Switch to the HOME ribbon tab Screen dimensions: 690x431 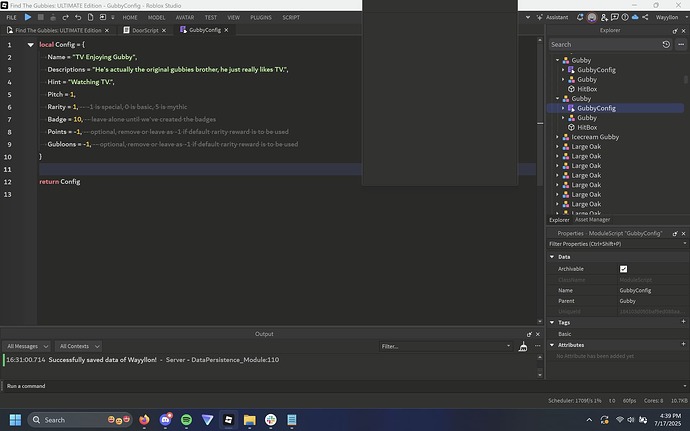(x=130, y=17)
